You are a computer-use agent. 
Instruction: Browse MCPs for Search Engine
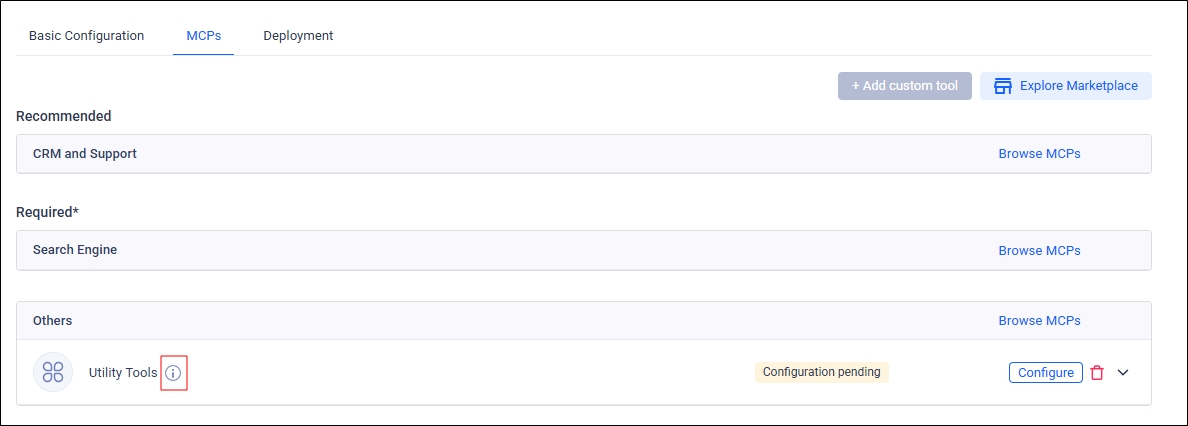coord(1039,250)
